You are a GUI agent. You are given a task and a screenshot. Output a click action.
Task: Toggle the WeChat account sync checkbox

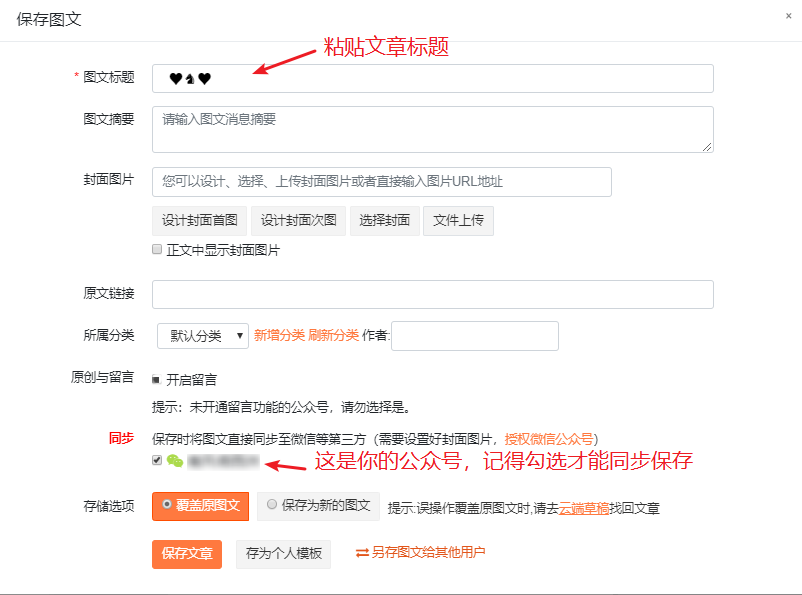[x=157, y=460]
